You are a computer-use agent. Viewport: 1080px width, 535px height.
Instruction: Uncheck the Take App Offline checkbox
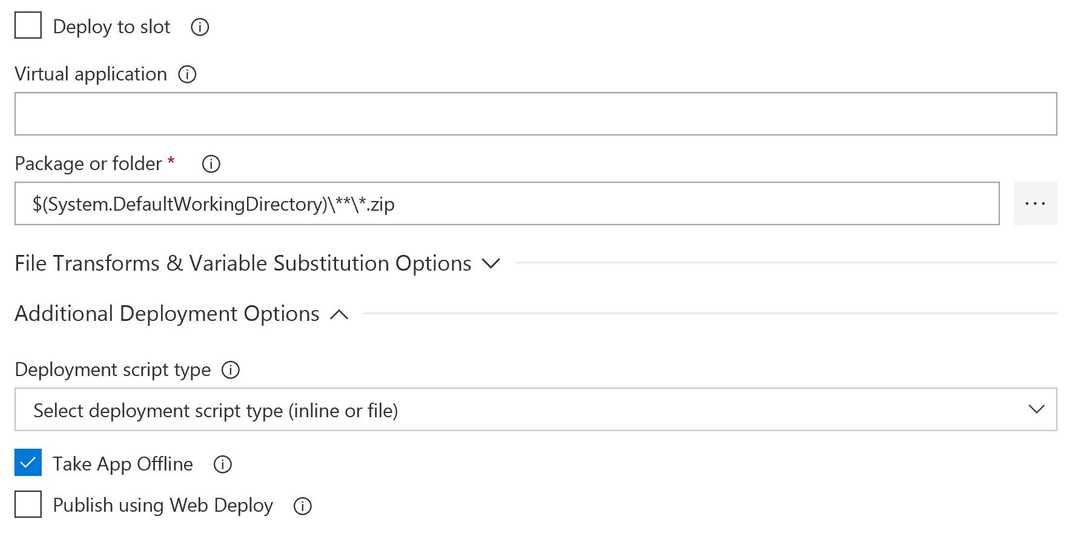pos(28,463)
